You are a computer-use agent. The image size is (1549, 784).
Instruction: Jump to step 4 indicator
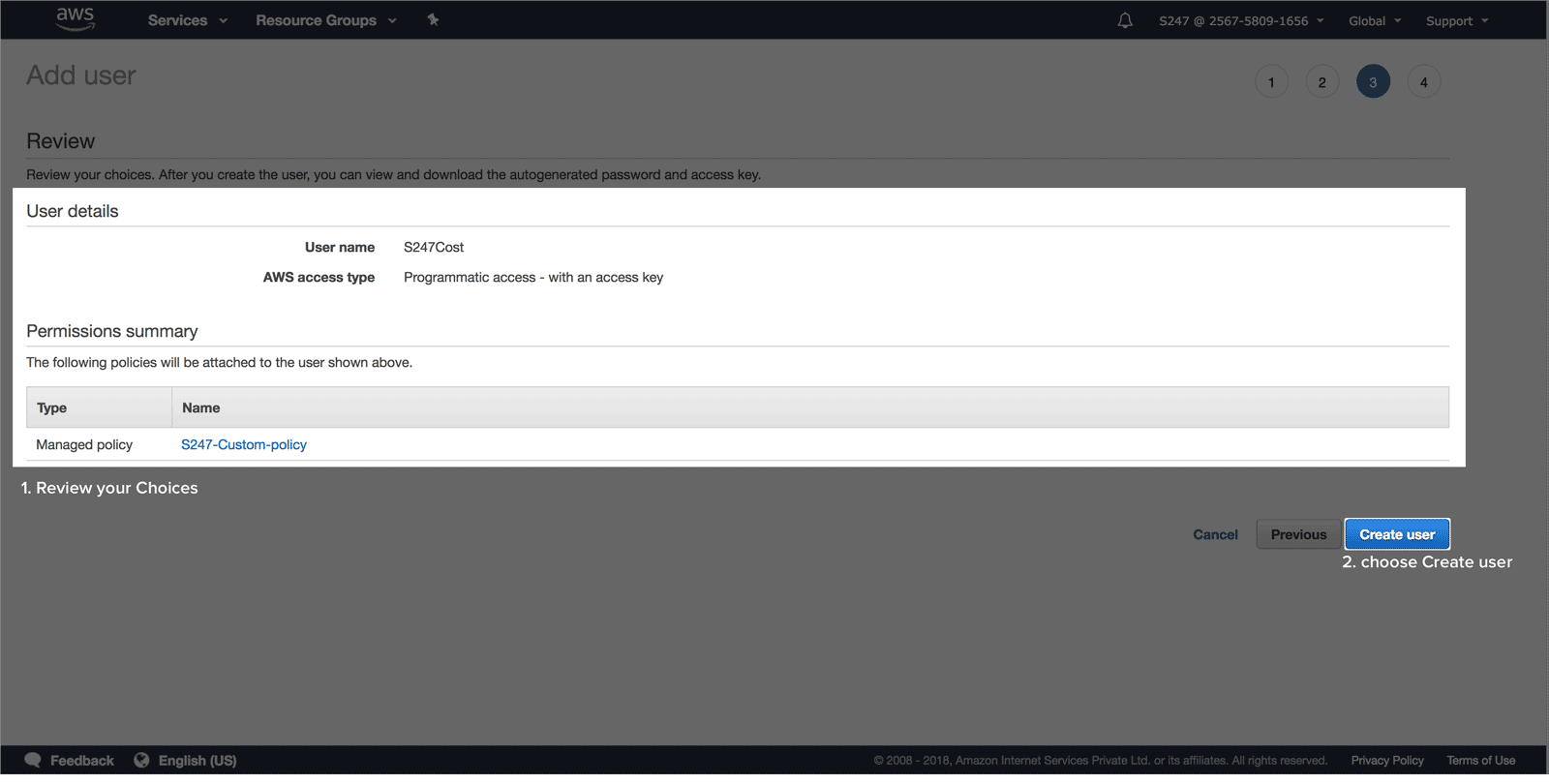click(x=1424, y=82)
